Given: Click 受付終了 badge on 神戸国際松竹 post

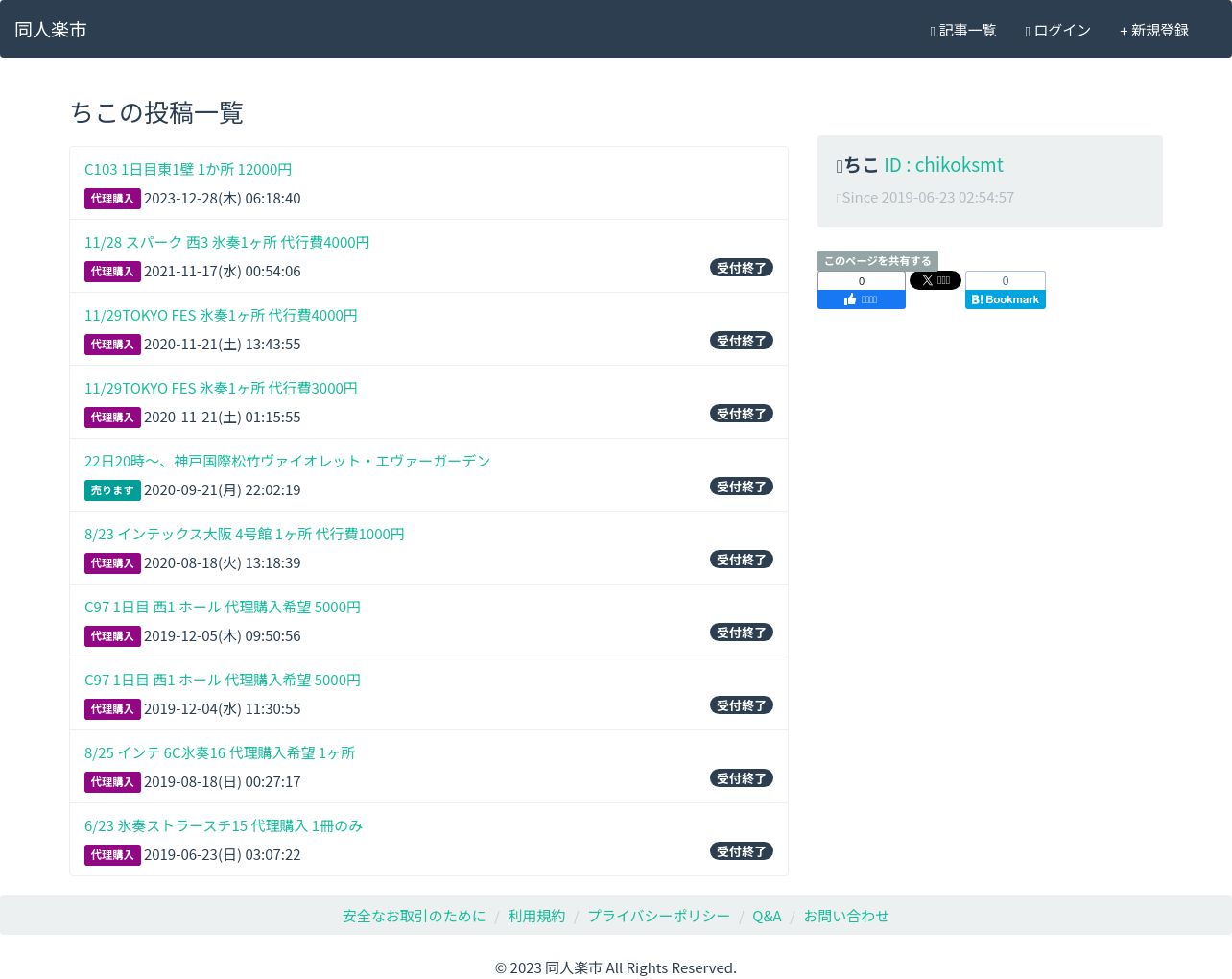Looking at the screenshot, I should tap(742, 487).
